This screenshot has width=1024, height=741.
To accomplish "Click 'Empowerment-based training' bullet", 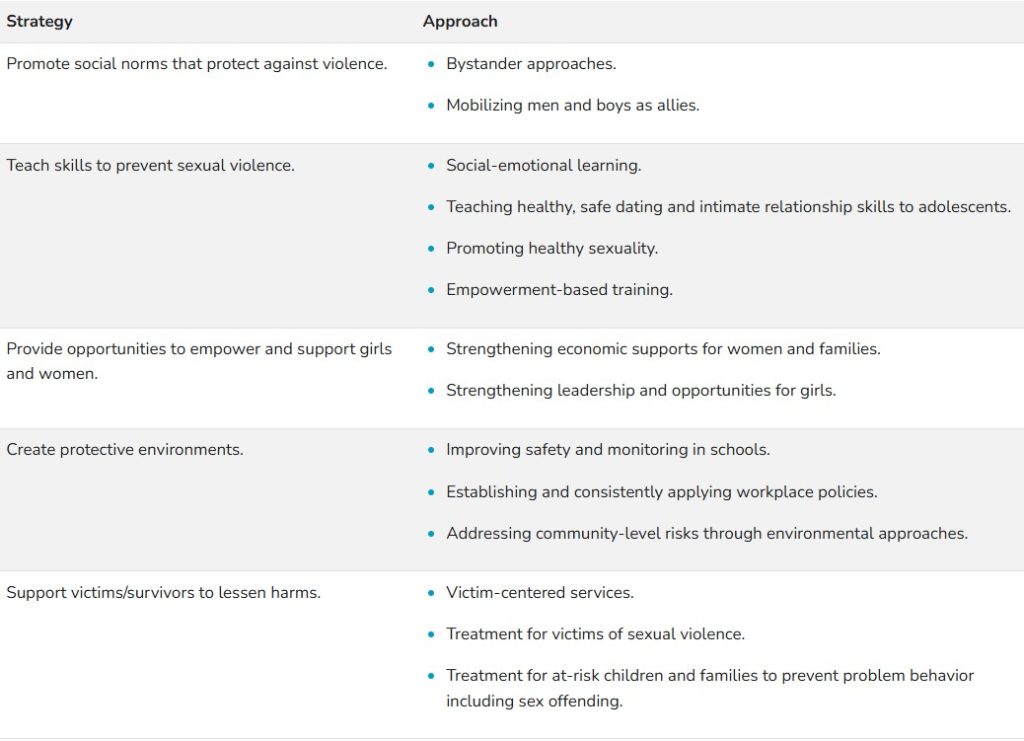I will tap(559, 290).
